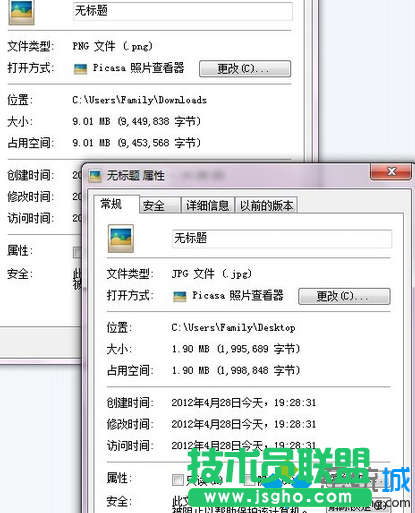The width and height of the screenshot is (415, 513).
Task: Select size text 1.90 MB (1,995,689 字节)
Action: click(236, 349)
